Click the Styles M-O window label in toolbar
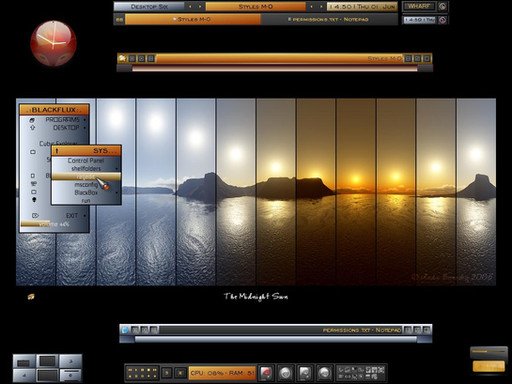Image resolution: width=512 pixels, height=384 pixels. tap(256, 6)
